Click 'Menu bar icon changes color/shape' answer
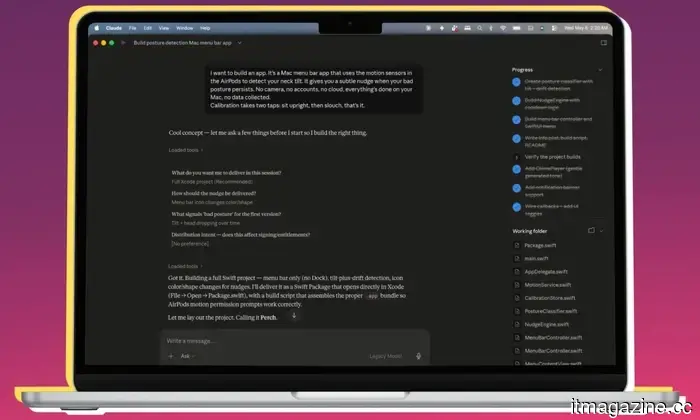This screenshot has height=420, width=700. coord(212,203)
